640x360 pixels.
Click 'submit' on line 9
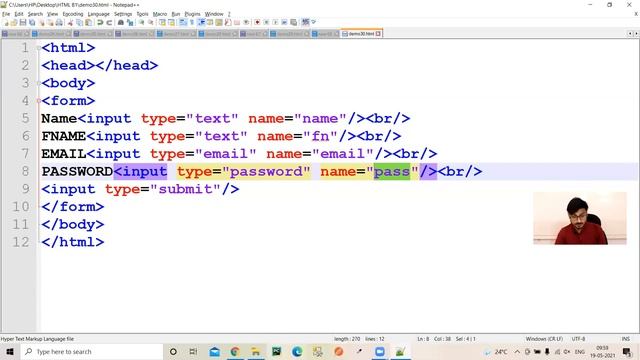coord(186,189)
